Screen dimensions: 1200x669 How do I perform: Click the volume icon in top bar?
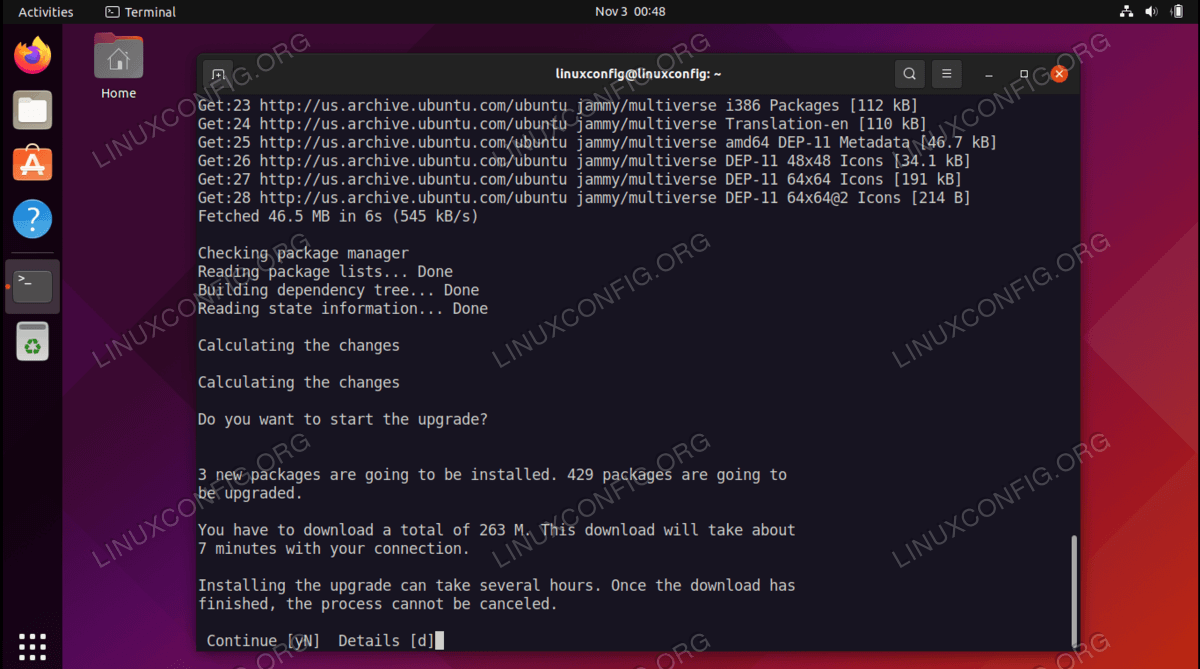coord(1151,12)
